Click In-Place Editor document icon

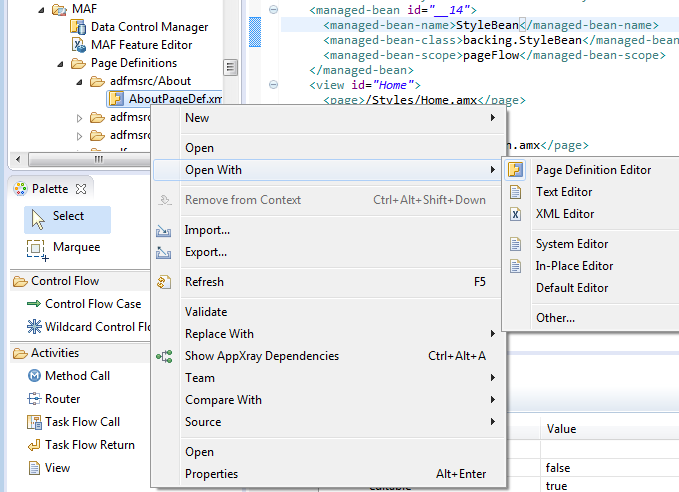tap(515, 266)
